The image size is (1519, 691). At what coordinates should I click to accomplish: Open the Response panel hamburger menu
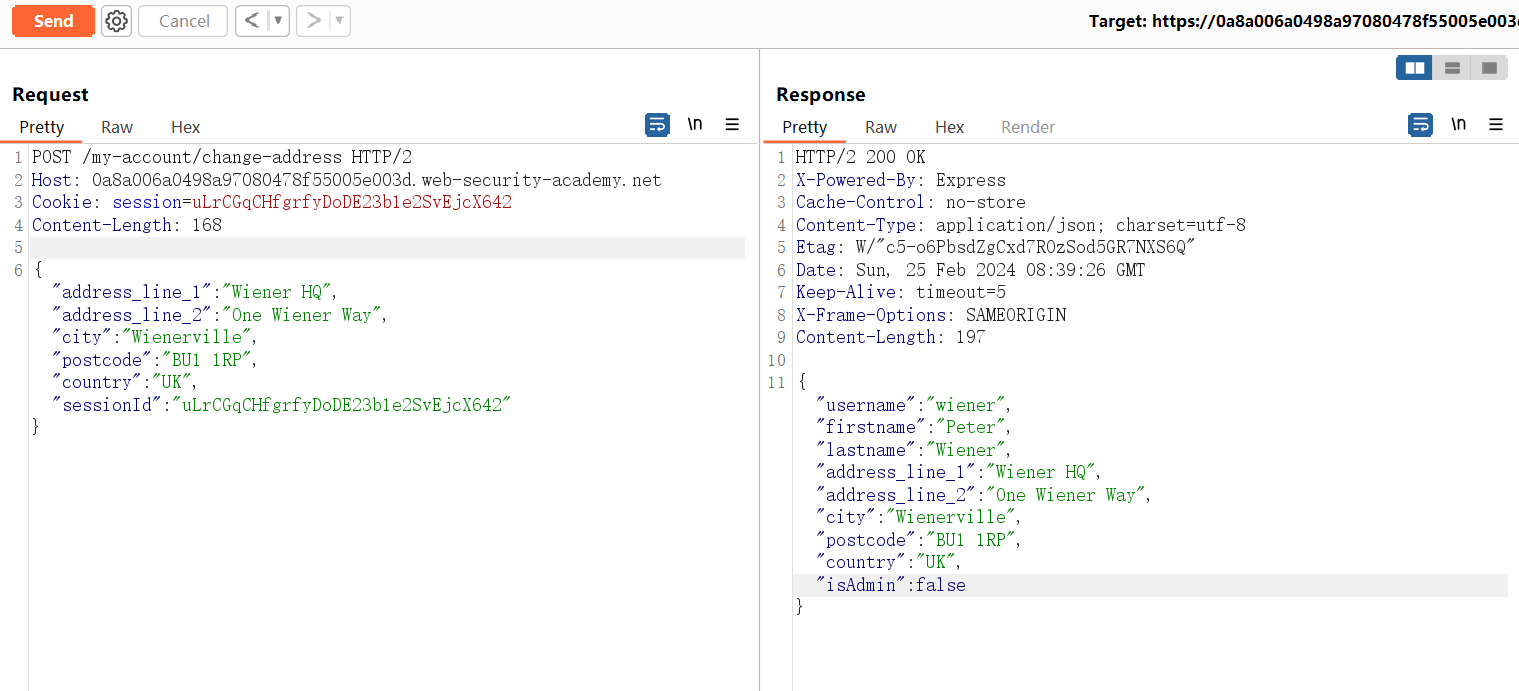(x=1496, y=125)
